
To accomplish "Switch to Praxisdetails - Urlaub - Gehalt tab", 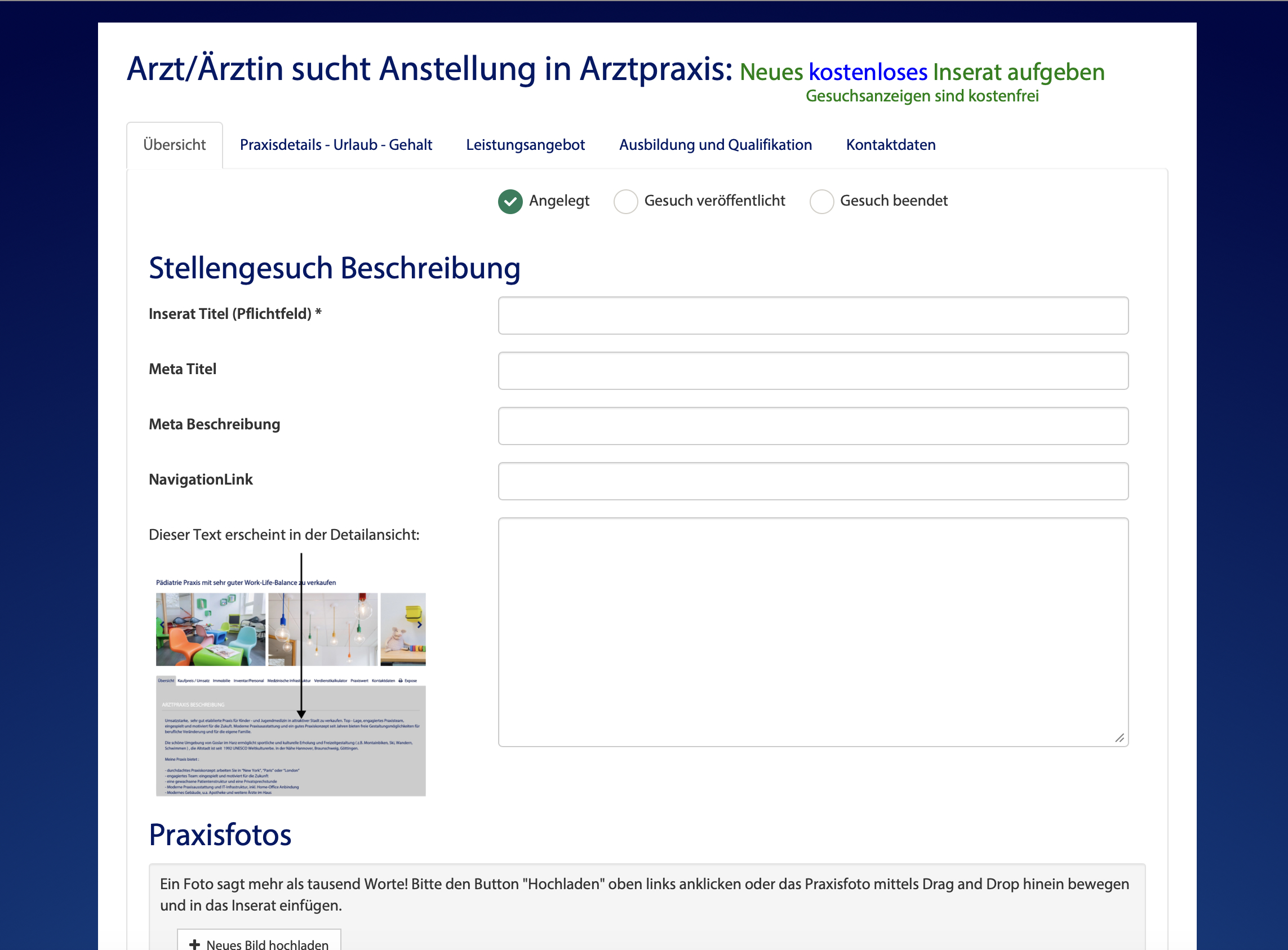I will (x=336, y=145).
